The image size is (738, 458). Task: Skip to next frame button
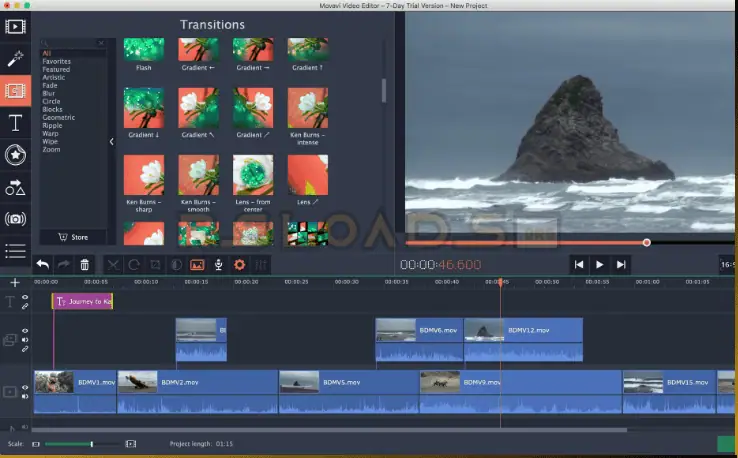[621, 265]
